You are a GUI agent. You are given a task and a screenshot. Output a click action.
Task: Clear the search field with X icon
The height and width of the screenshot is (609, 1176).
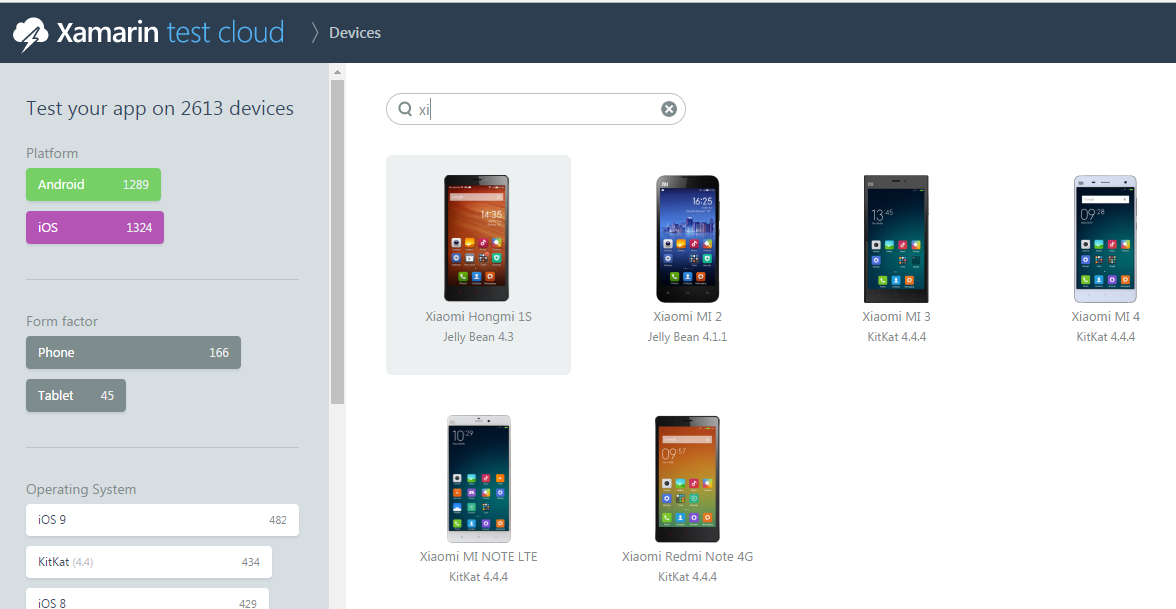pos(669,109)
